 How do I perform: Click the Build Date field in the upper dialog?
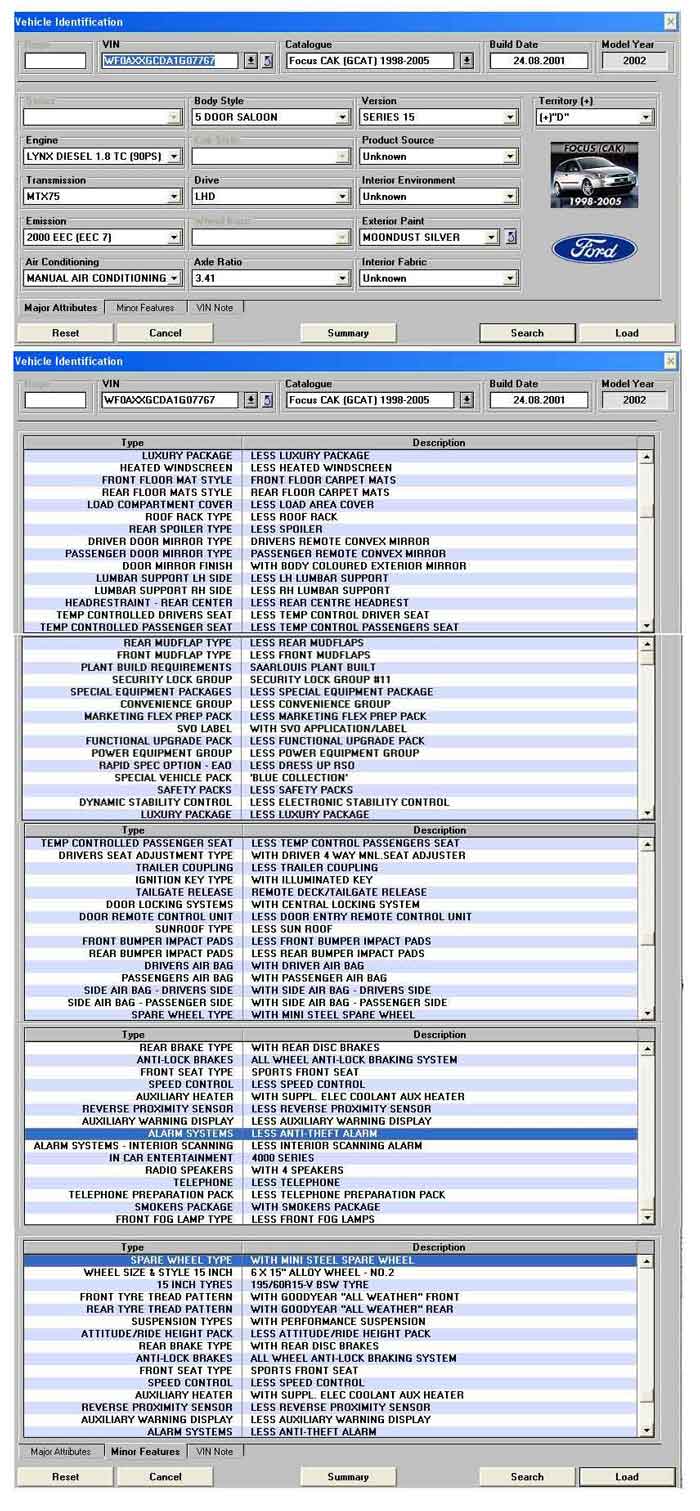pos(539,61)
